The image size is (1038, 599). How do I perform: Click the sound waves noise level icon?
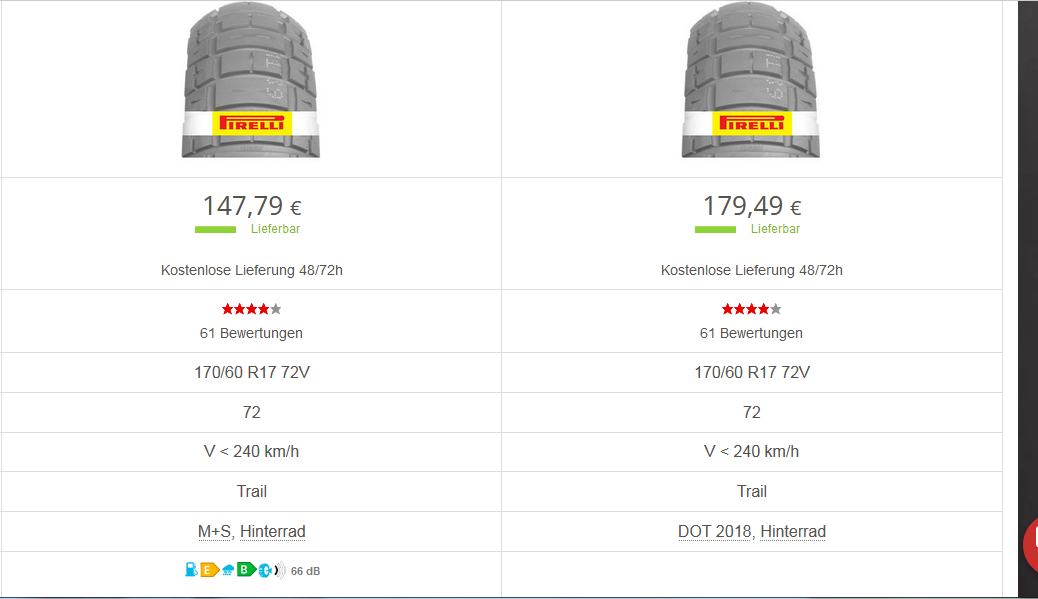click(280, 570)
